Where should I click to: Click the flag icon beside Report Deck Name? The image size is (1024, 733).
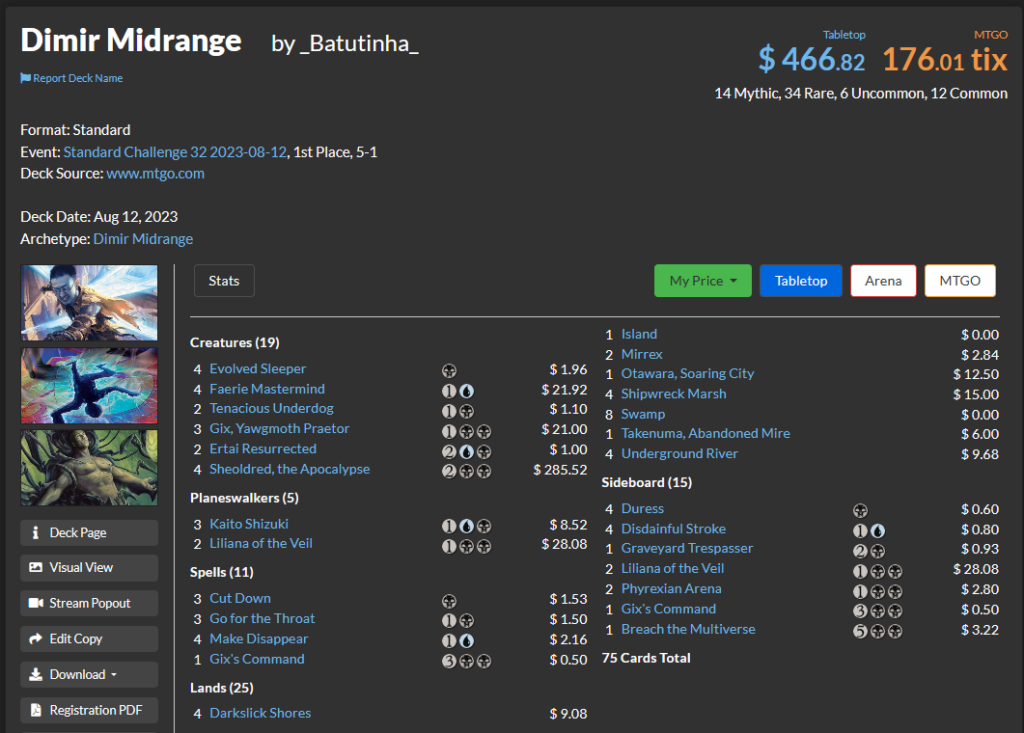(x=25, y=78)
